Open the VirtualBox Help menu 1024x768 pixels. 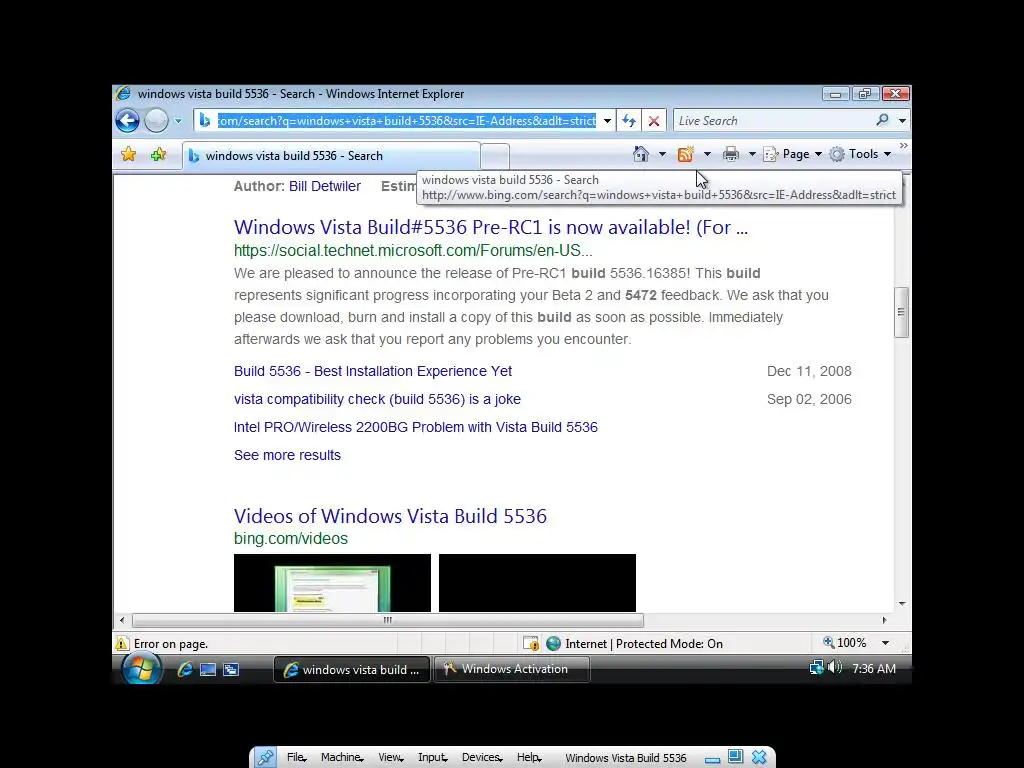coord(529,758)
